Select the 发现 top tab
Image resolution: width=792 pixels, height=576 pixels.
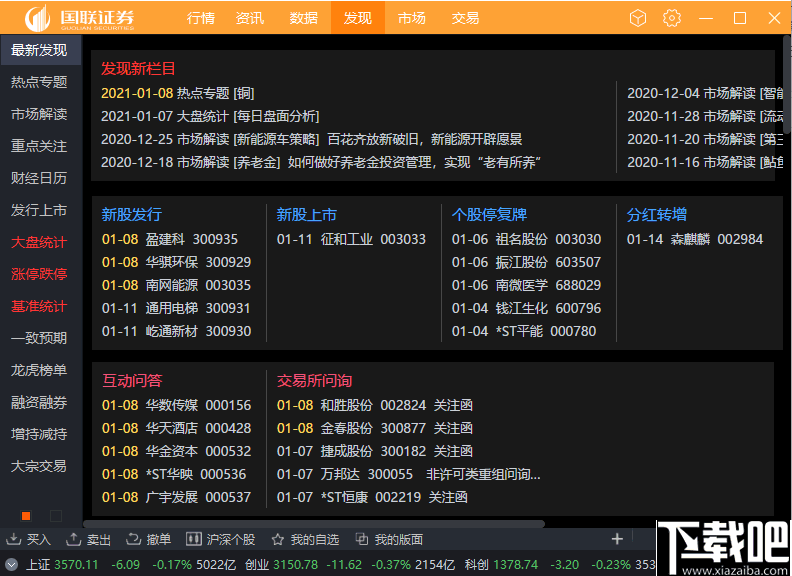tap(358, 18)
